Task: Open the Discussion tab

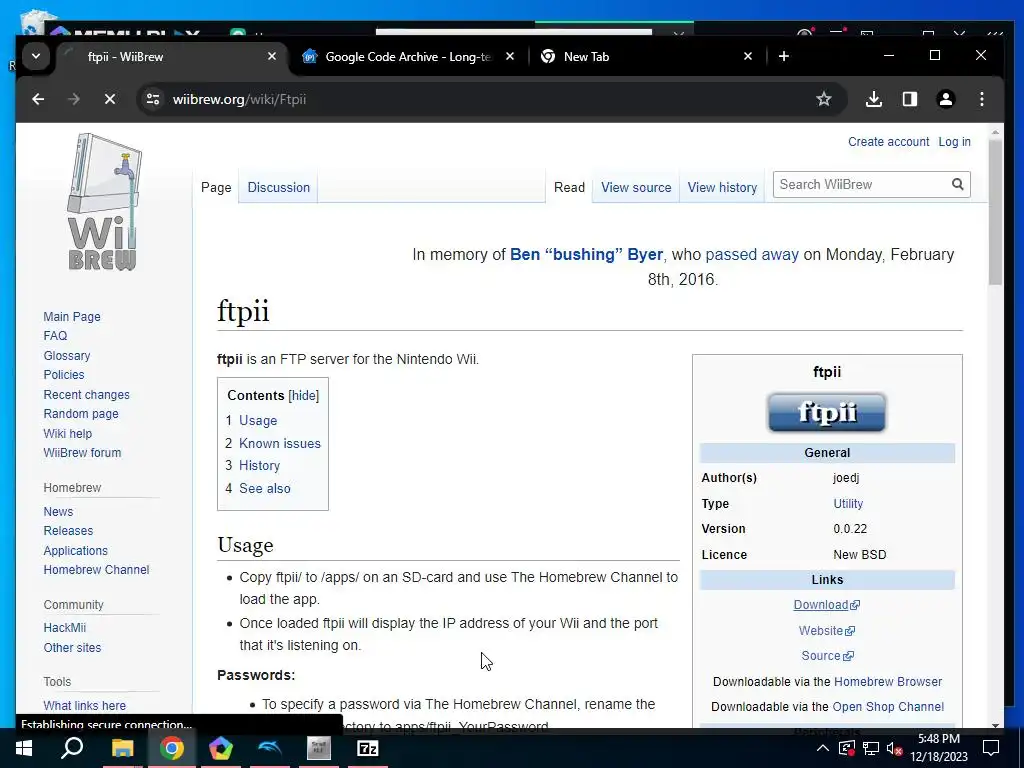Action: tap(278, 187)
